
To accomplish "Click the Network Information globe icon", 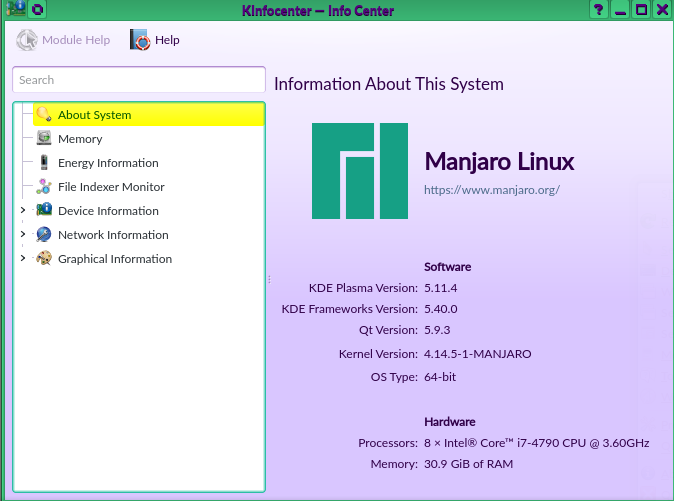I will [x=44, y=235].
